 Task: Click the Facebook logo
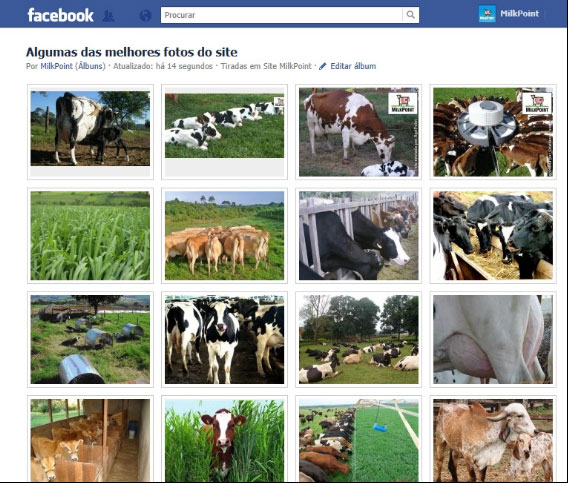[x=60, y=15]
